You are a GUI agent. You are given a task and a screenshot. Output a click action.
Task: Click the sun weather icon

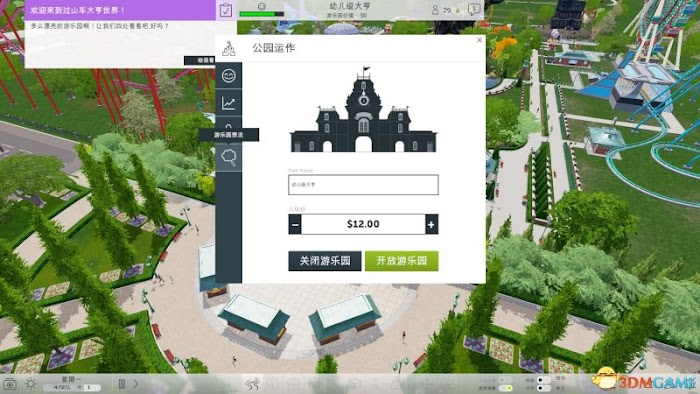(x=31, y=384)
